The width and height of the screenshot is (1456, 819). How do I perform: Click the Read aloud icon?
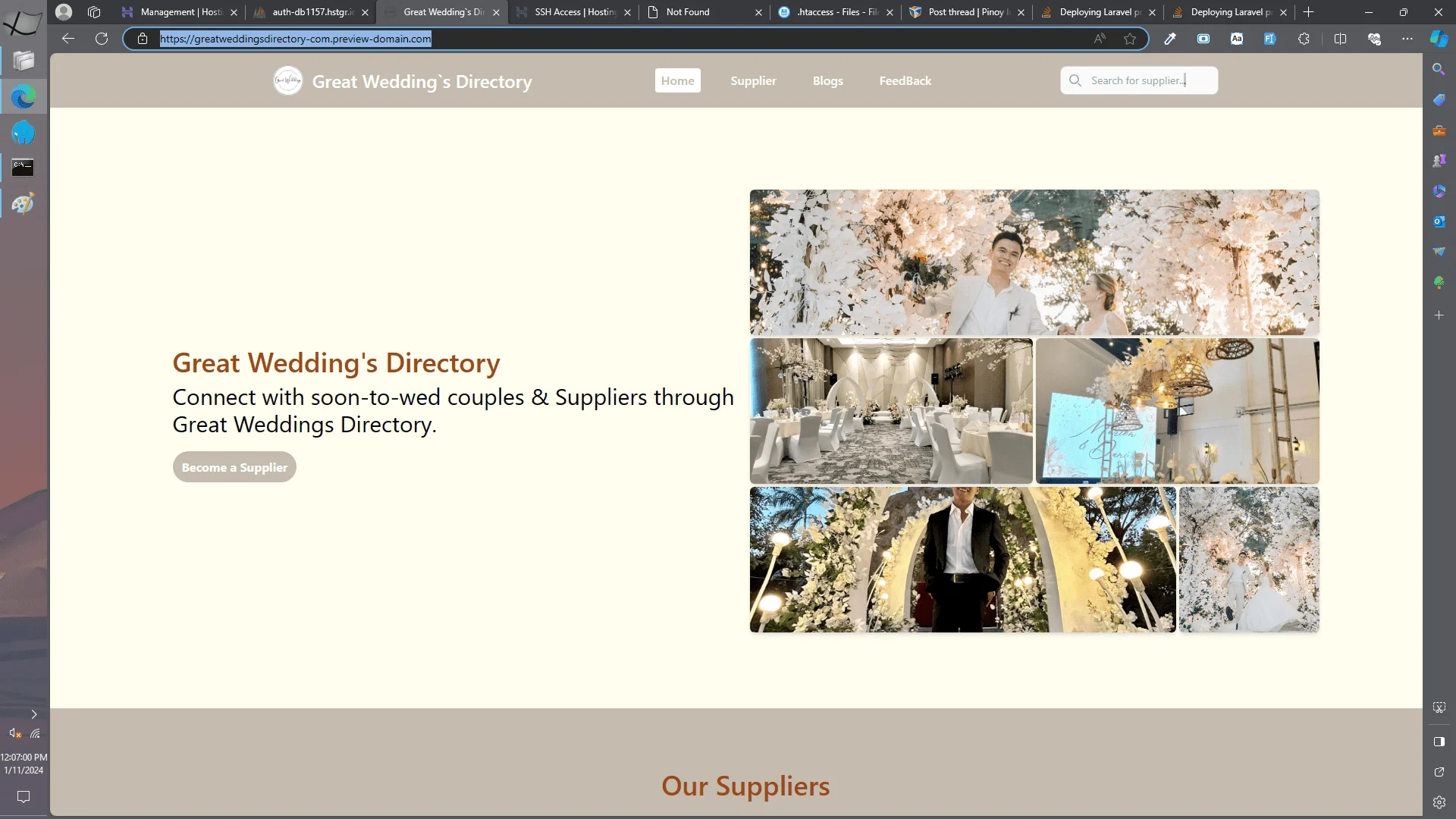point(1100,39)
